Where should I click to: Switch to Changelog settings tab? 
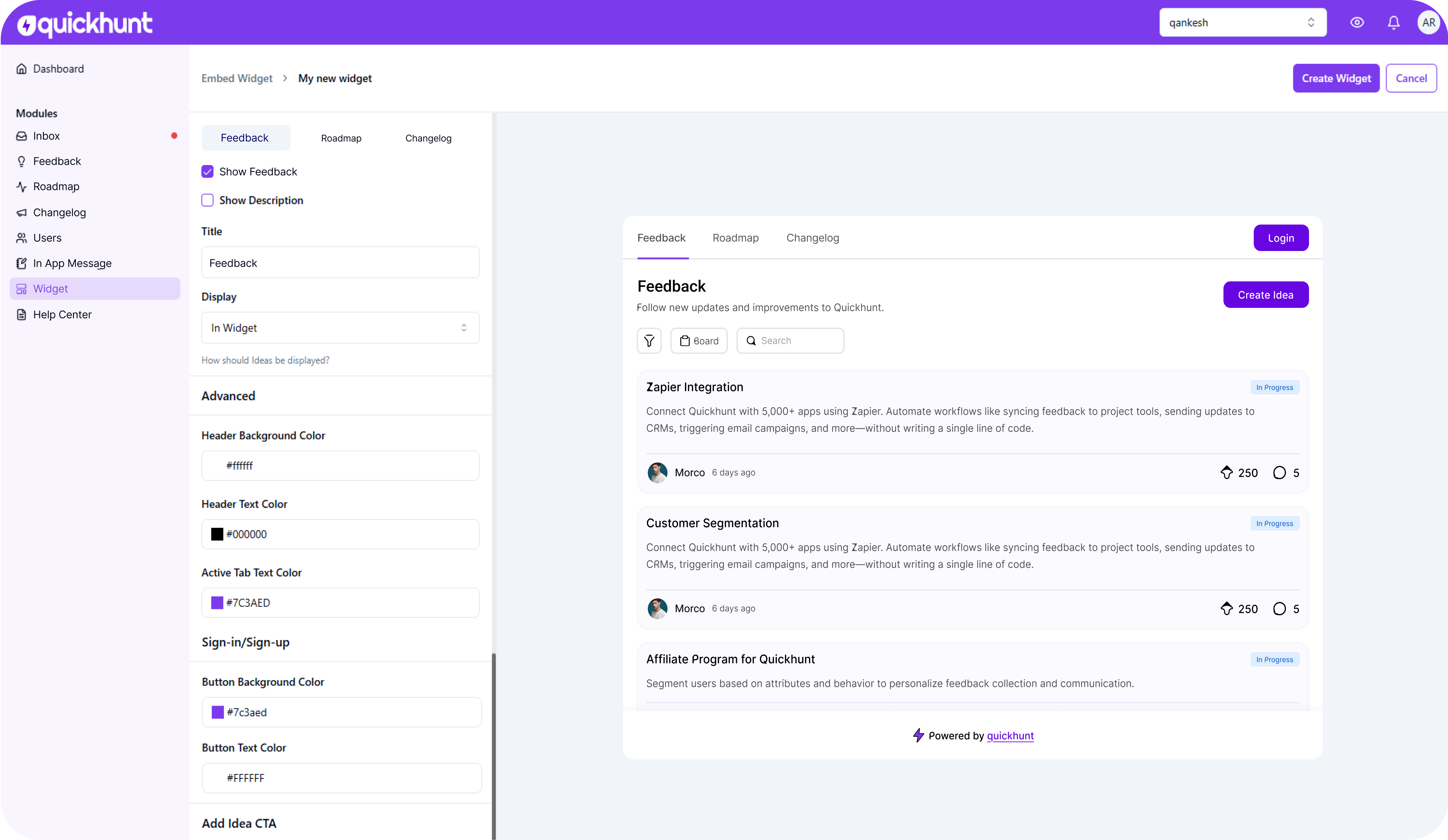[x=428, y=139]
